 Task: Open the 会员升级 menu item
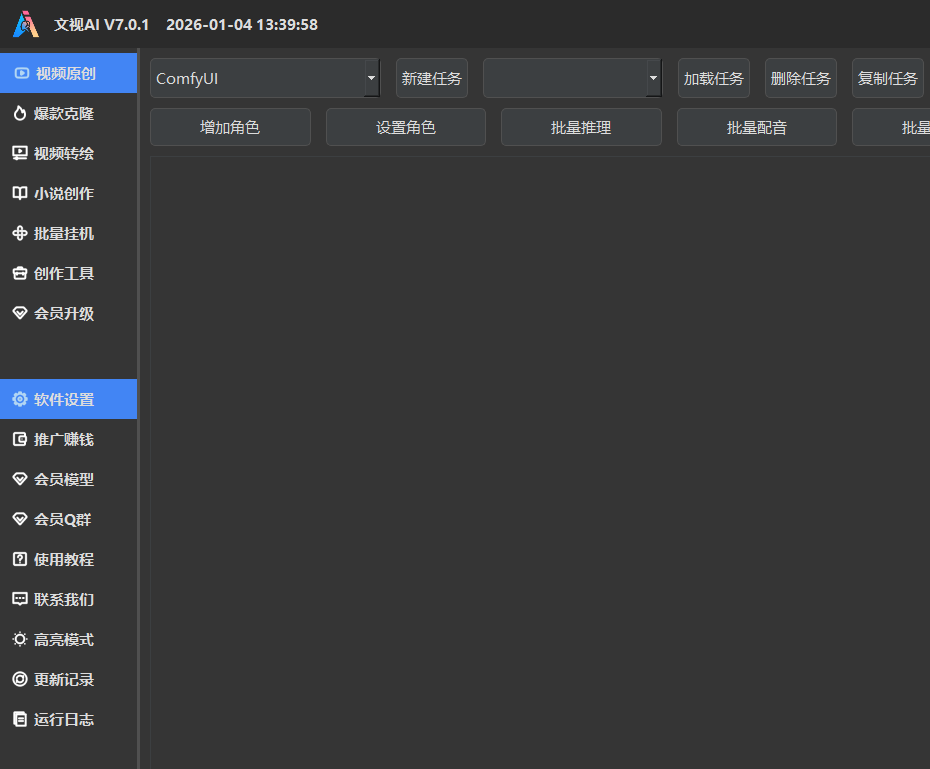point(64,313)
